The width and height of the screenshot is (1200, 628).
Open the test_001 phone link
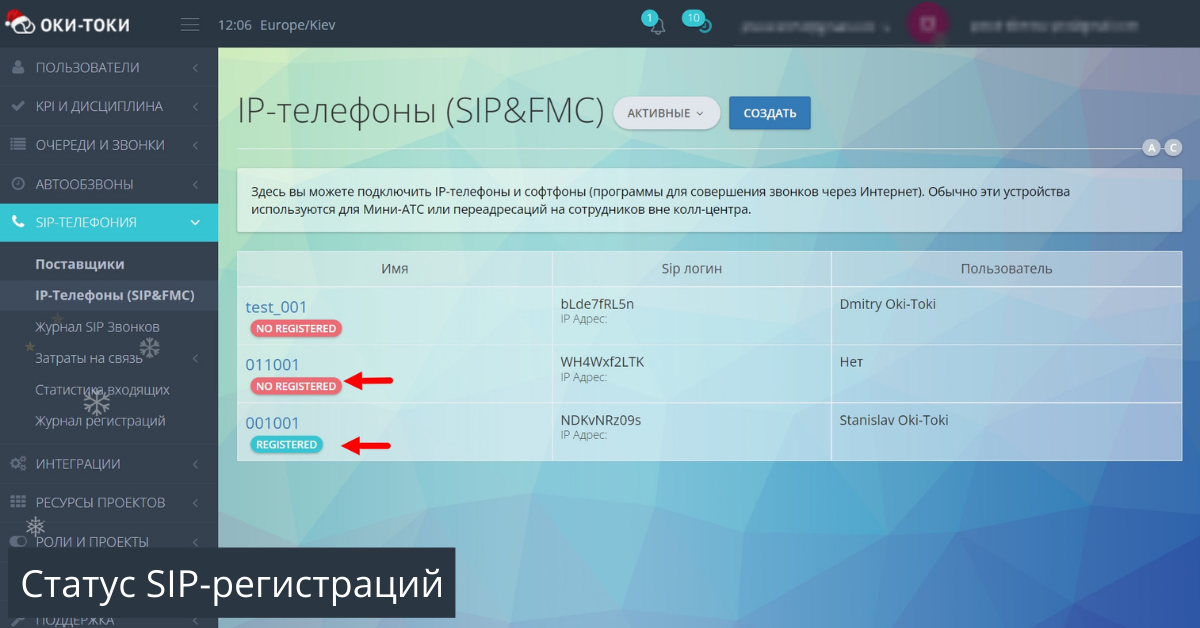(276, 307)
